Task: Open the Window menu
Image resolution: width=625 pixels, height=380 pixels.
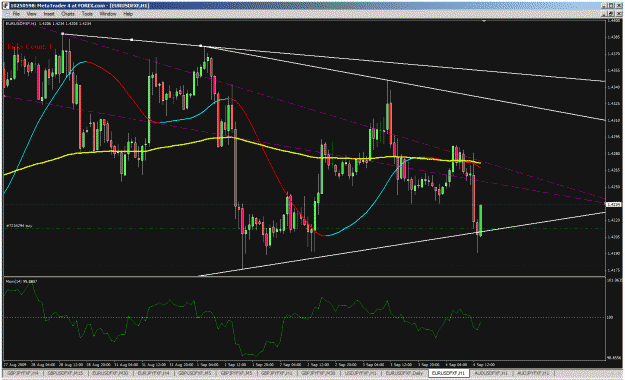Action: (x=108, y=14)
